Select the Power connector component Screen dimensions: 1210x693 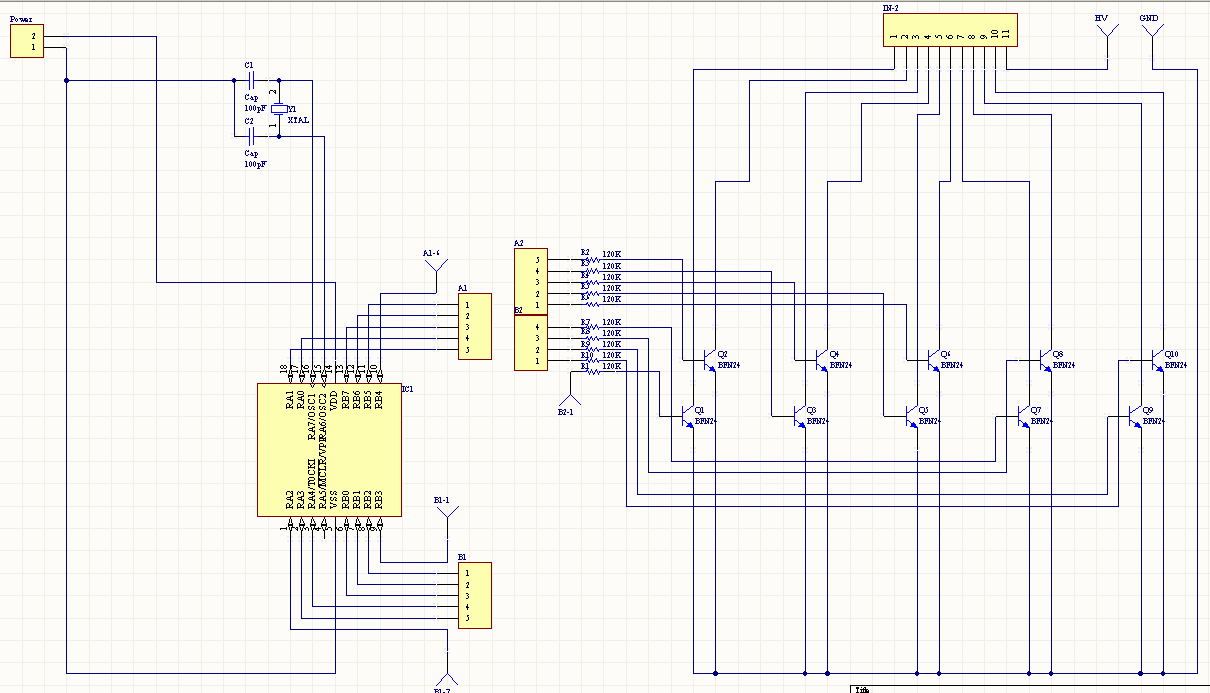click(x=27, y=41)
